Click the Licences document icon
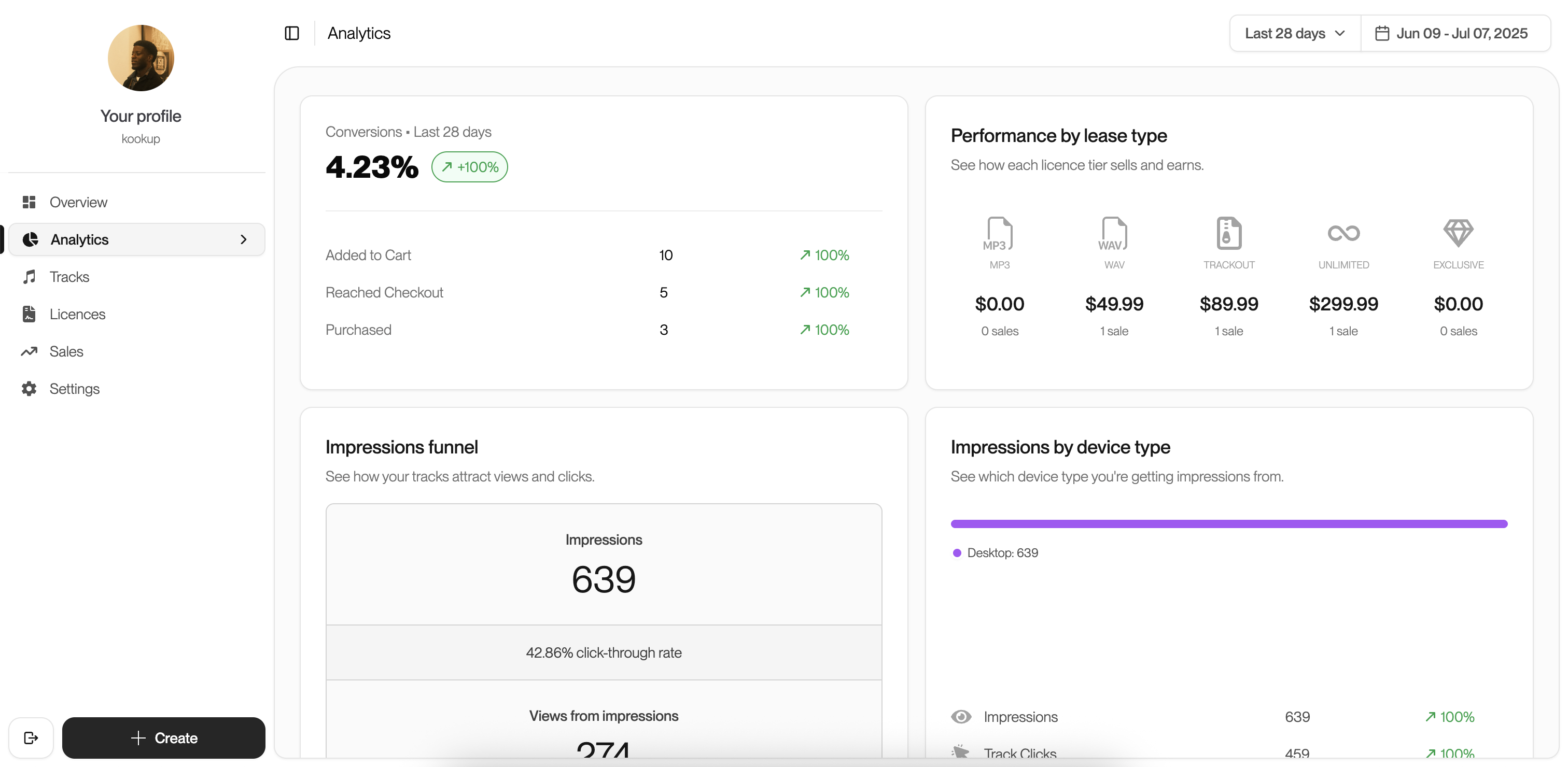The width and height of the screenshot is (1568, 767). click(x=29, y=314)
